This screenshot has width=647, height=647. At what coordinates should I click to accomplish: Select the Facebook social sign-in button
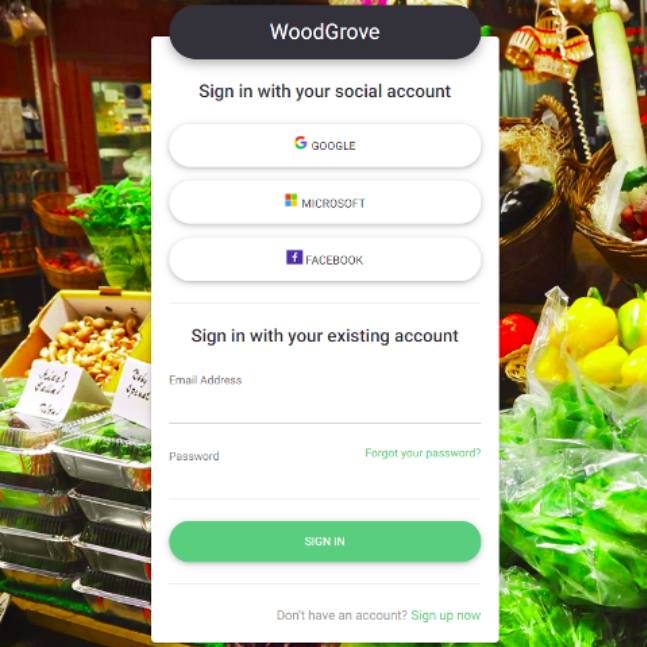325,260
